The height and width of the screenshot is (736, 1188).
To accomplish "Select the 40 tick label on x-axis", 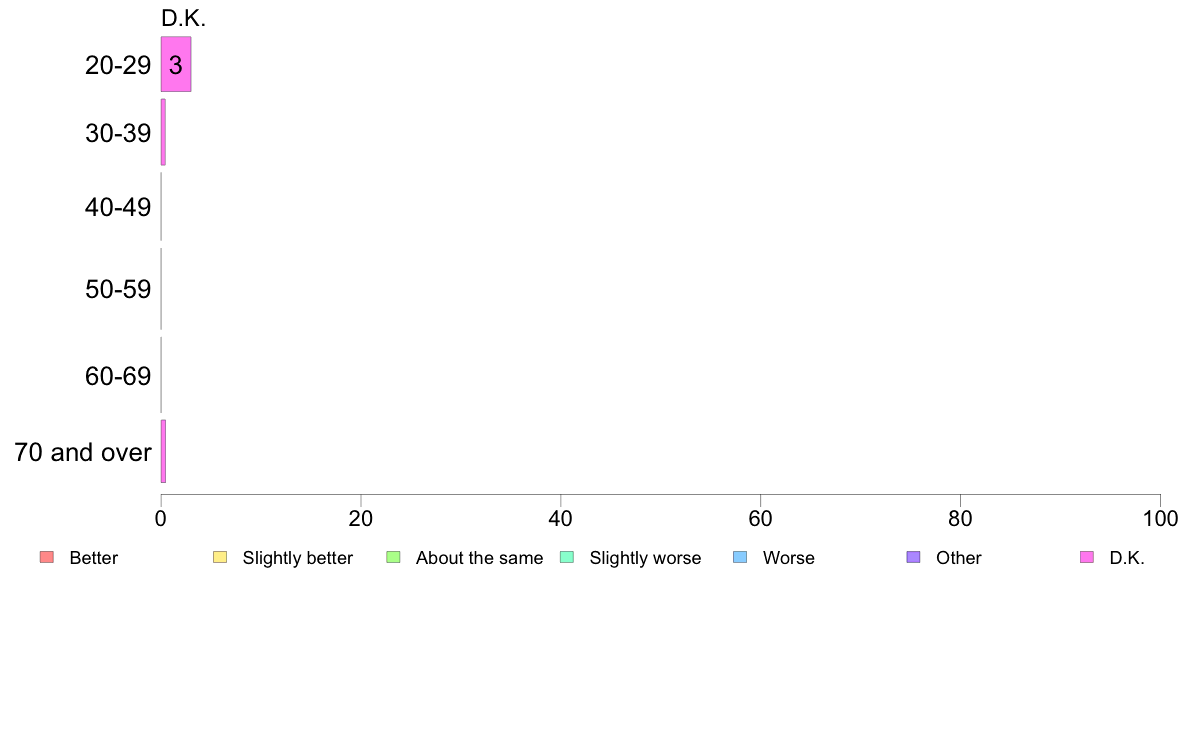I will click(561, 519).
